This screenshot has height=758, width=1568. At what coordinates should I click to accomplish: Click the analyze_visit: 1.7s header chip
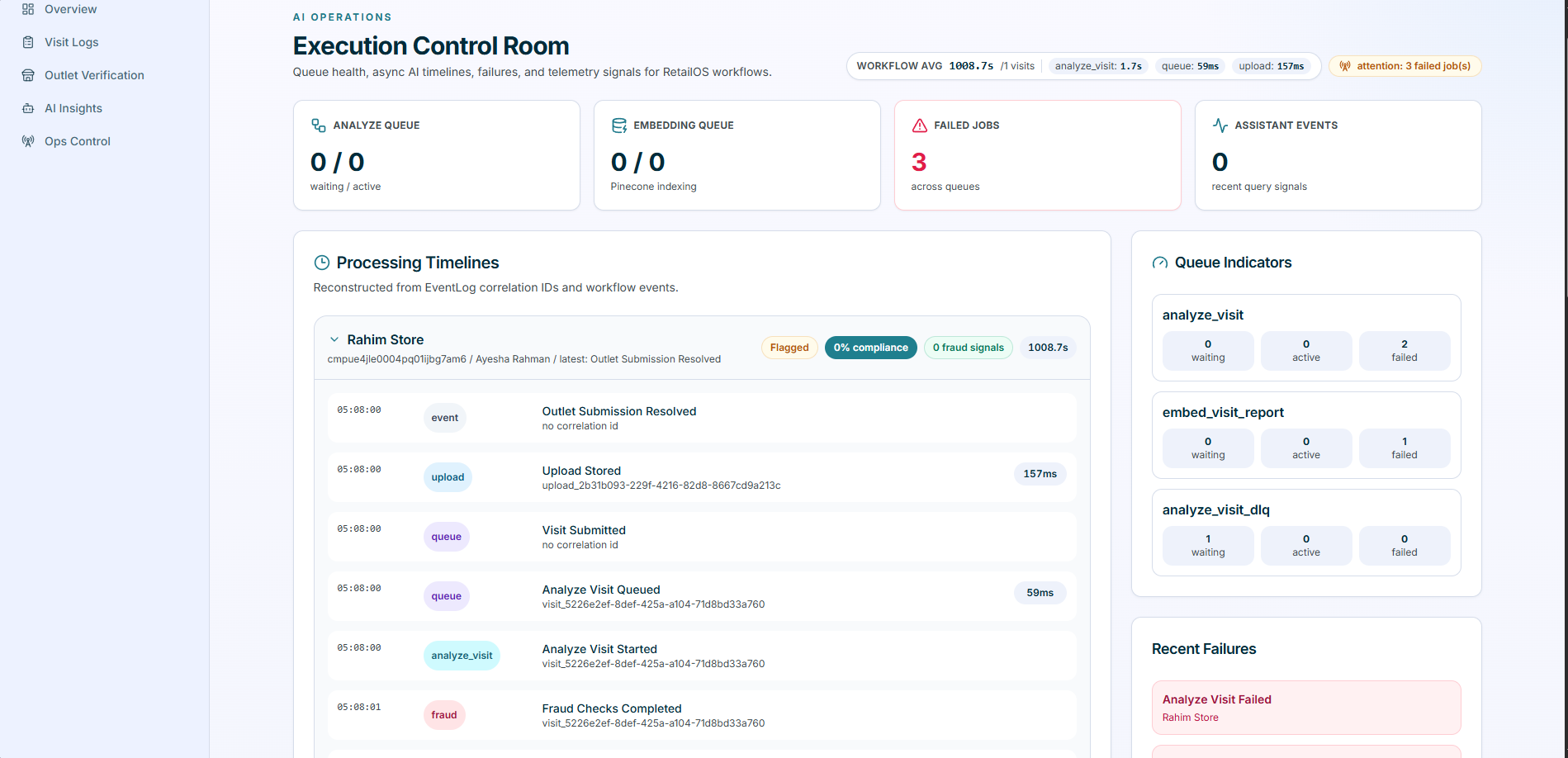tap(1098, 66)
